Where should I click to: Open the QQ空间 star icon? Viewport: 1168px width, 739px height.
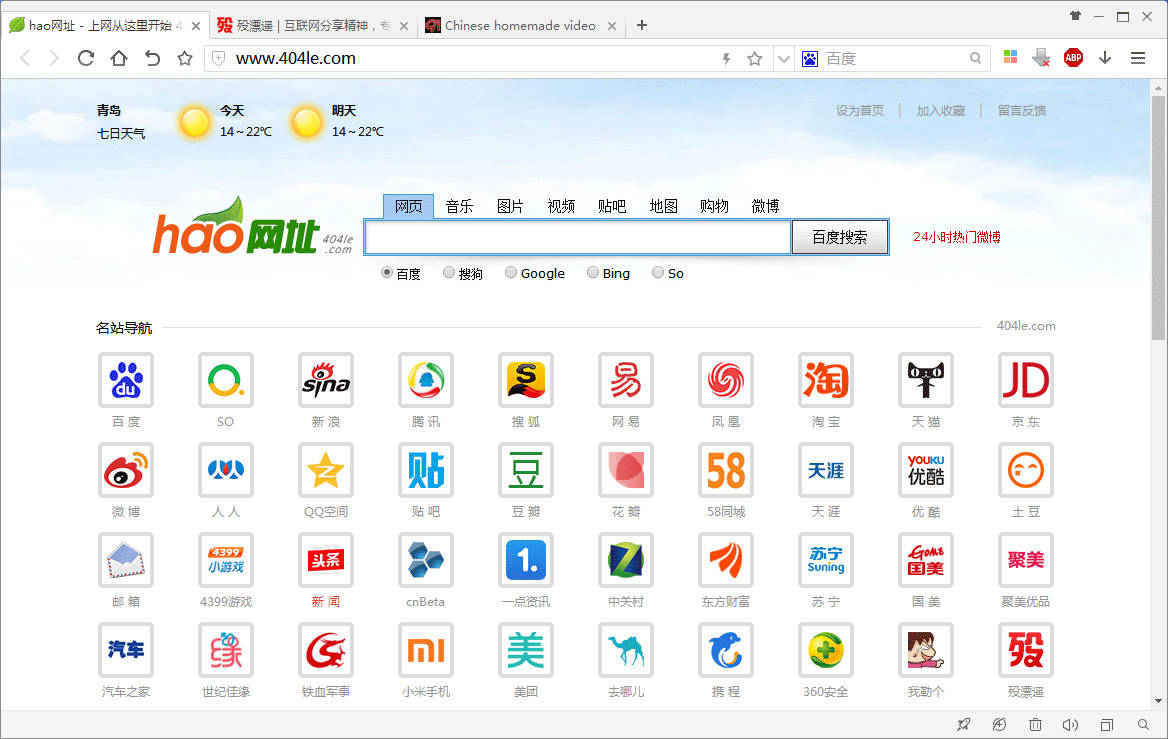pos(326,470)
